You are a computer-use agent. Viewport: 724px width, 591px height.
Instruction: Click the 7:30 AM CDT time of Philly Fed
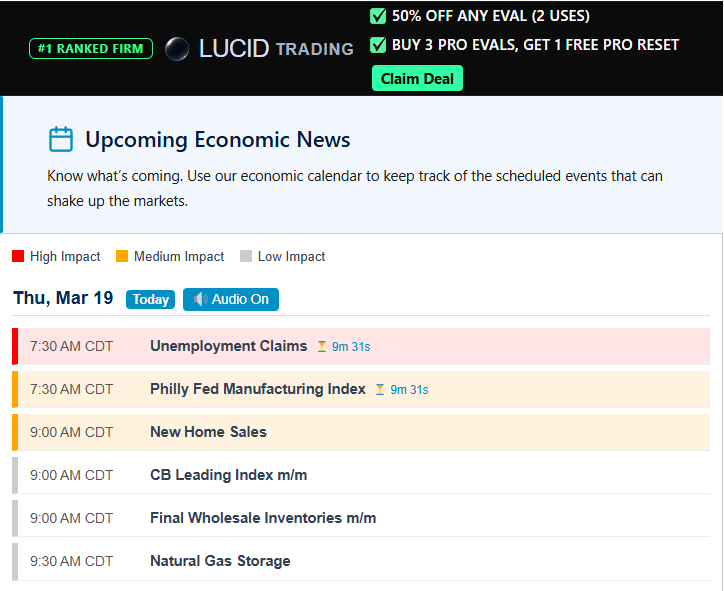click(x=72, y=389)
